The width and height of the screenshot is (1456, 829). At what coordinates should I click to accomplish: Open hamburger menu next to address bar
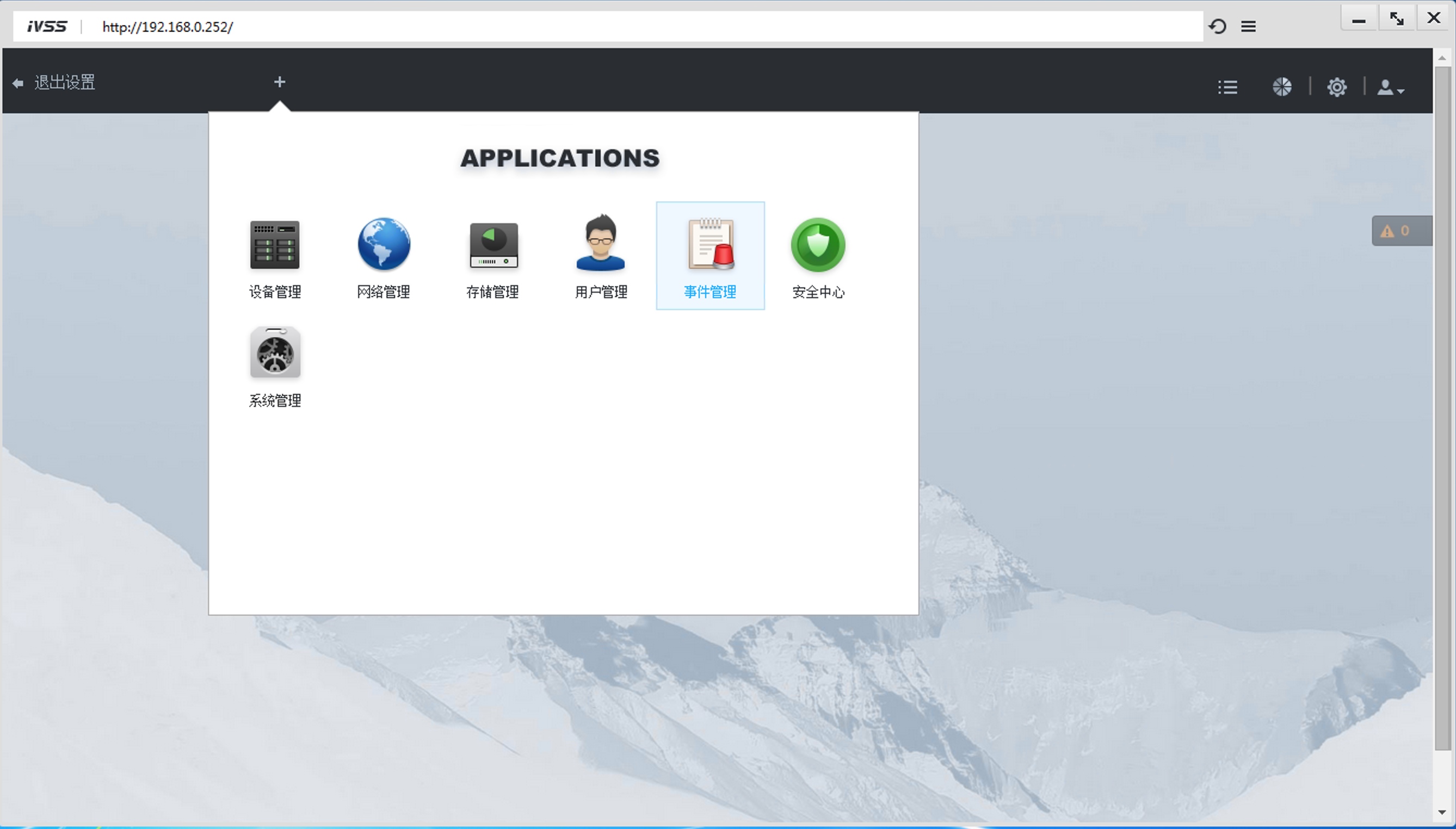click(1248, 26)
